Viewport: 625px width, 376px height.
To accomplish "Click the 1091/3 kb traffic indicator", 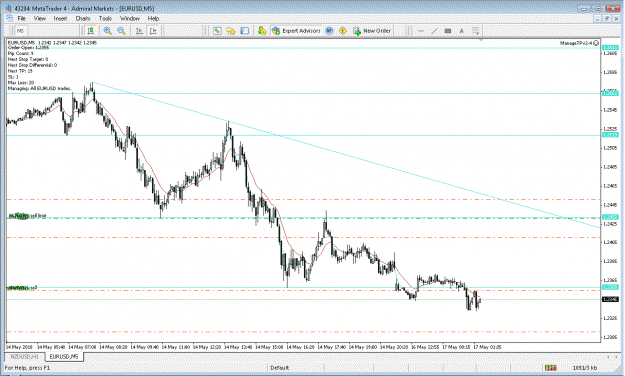I will tap(585, 368).
